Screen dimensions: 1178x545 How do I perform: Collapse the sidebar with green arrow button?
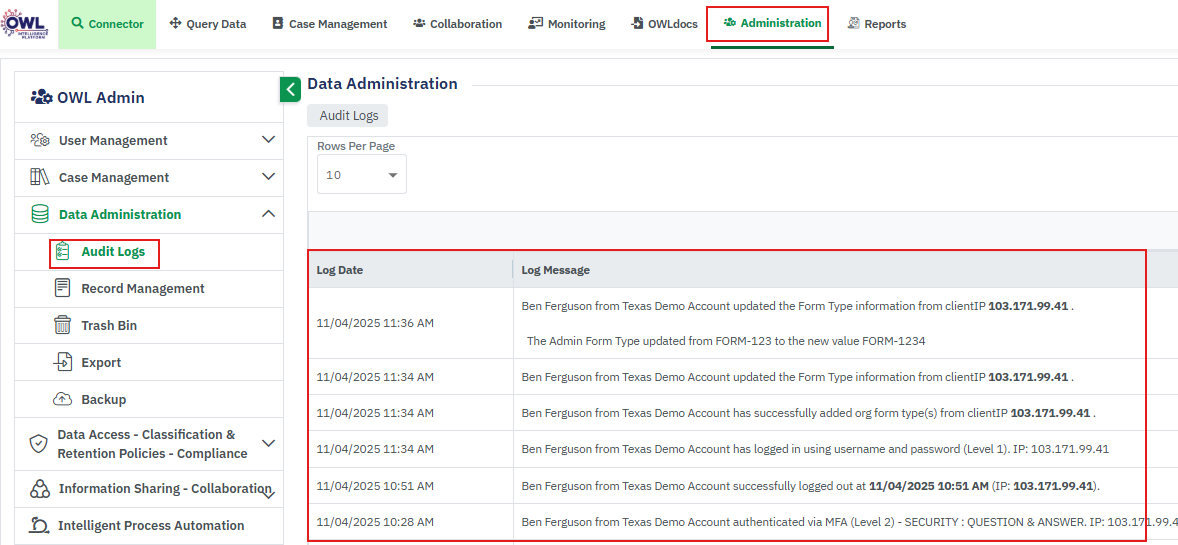pos(290,89)
